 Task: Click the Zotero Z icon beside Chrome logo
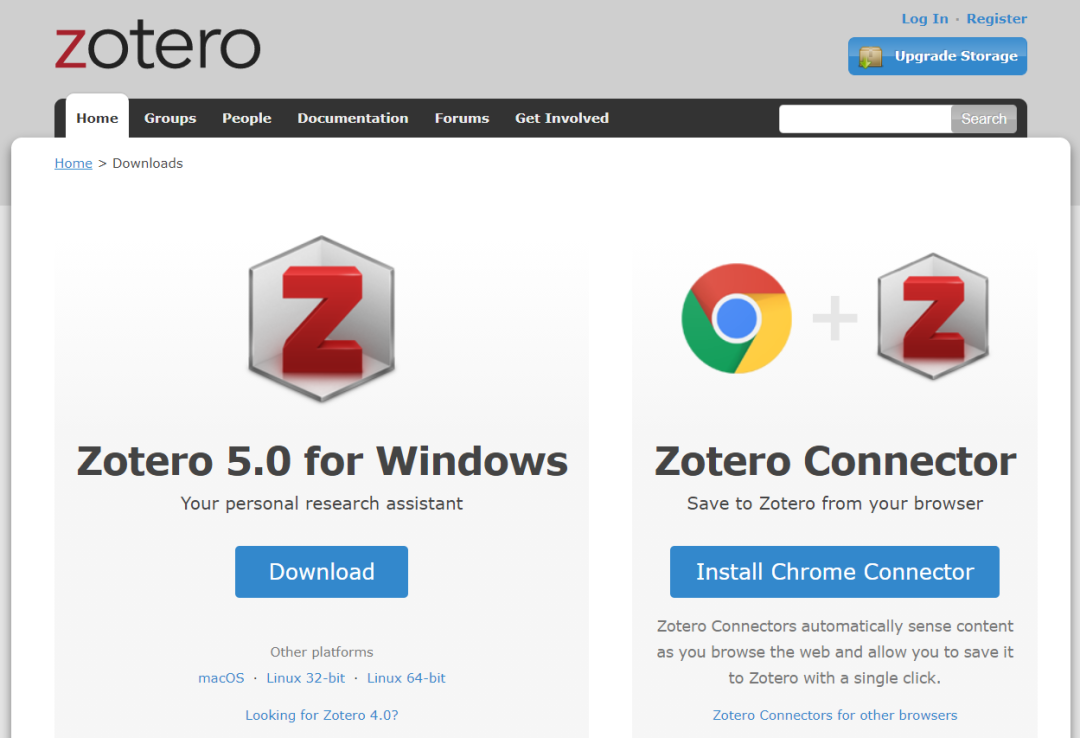click(x=933, y=316)
